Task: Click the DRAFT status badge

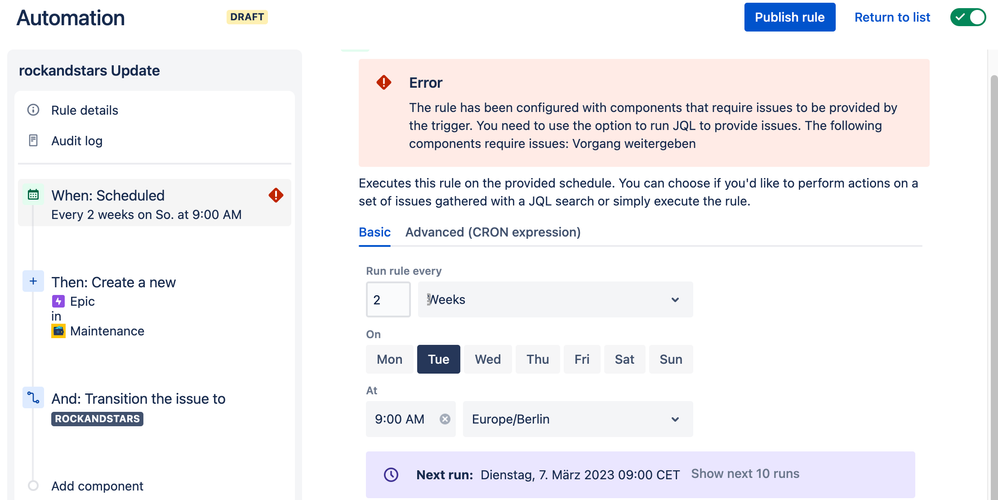Action: pyautogui.click(x=247, y=17)
